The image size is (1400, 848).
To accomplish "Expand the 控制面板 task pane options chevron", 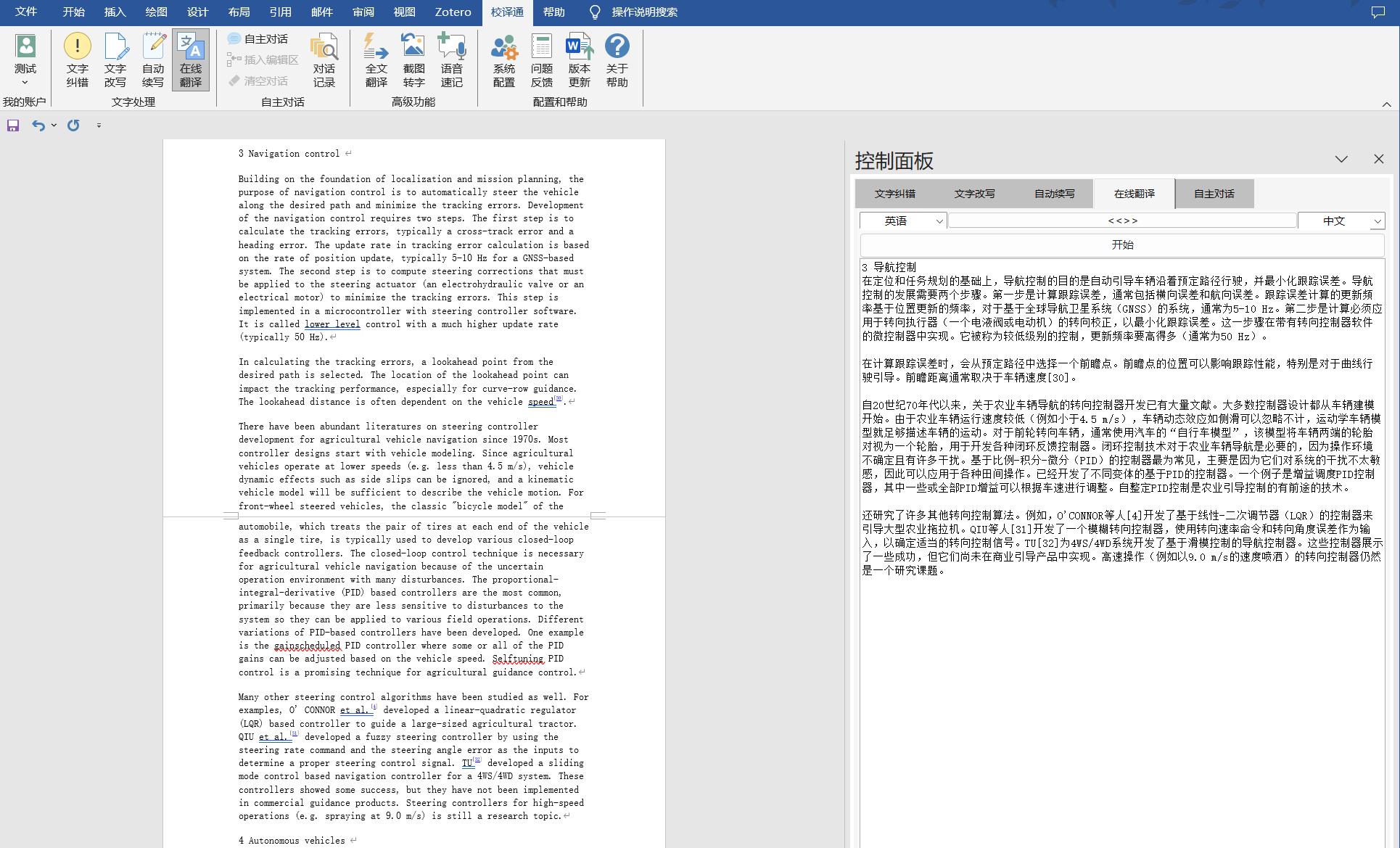I will coord(1341,159).
